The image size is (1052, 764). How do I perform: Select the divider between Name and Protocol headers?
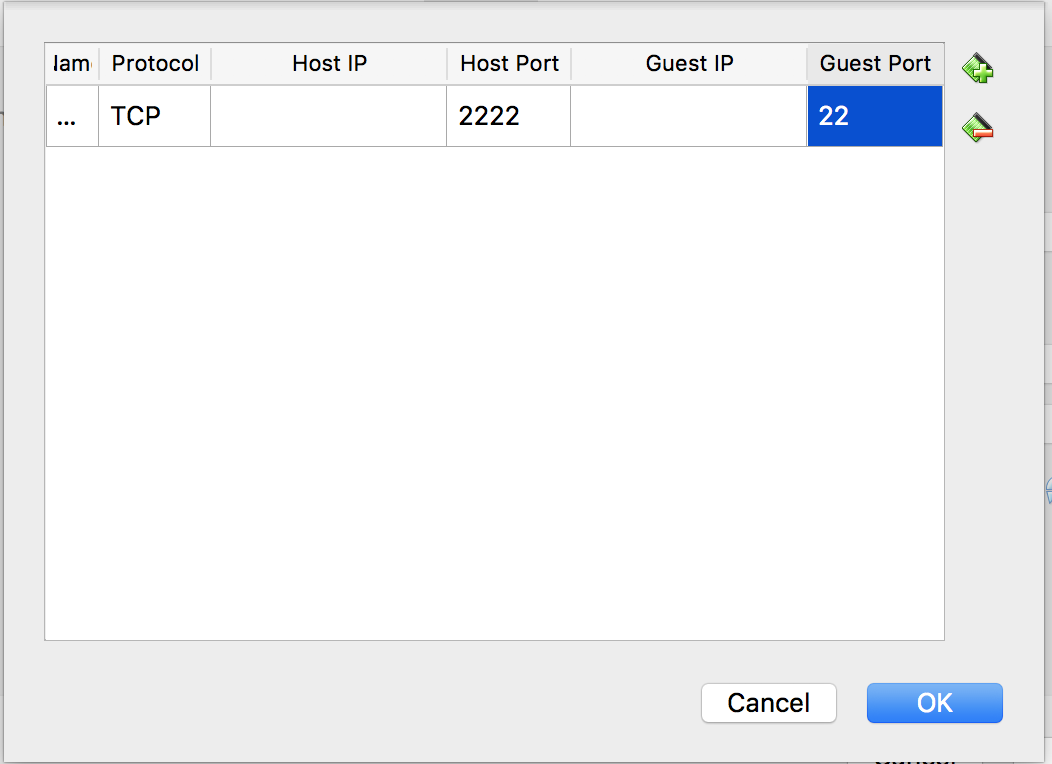click(x=99, y=64)
